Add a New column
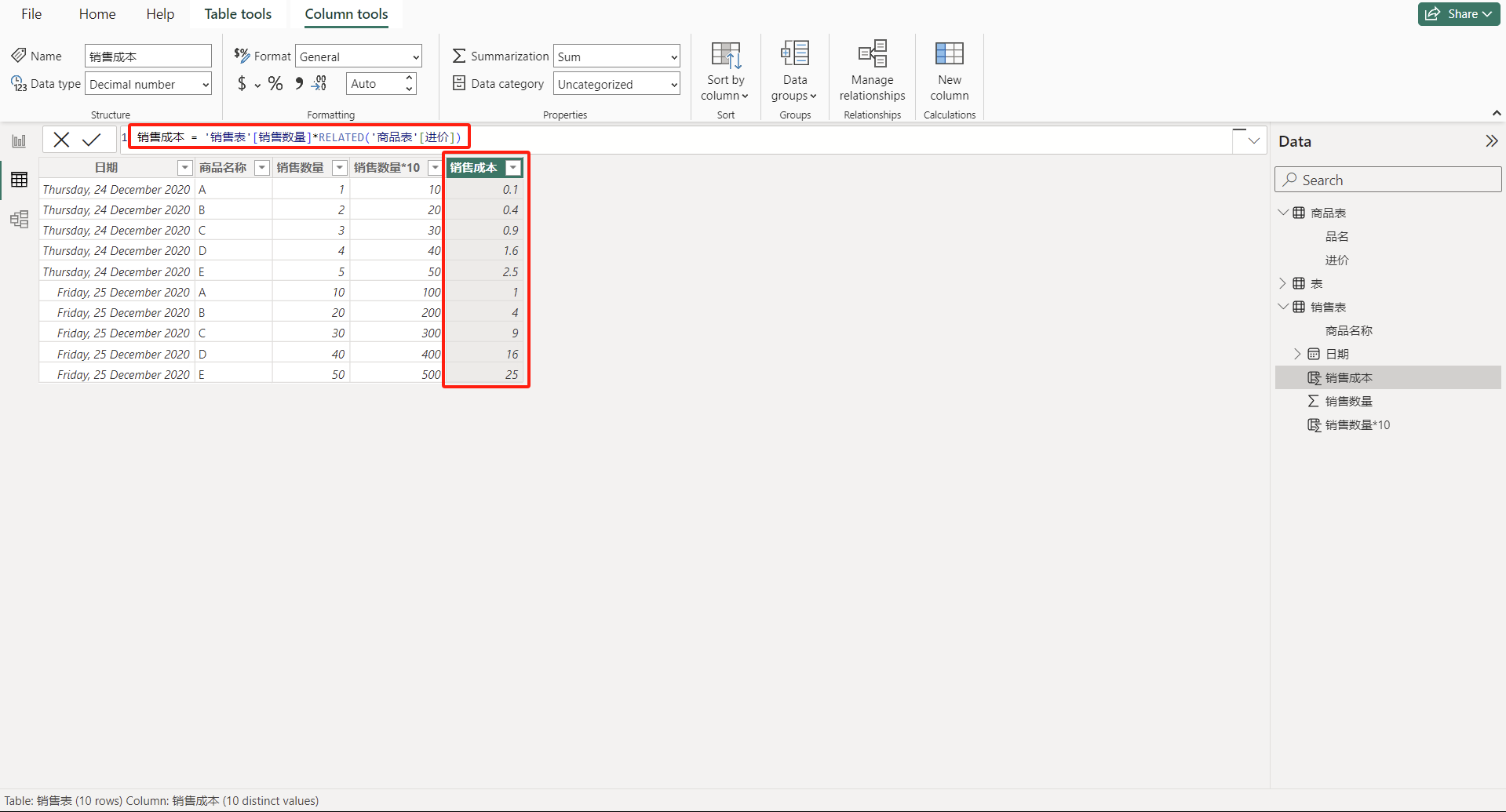This screenshot has width=1506, height=812. (950, 71)
